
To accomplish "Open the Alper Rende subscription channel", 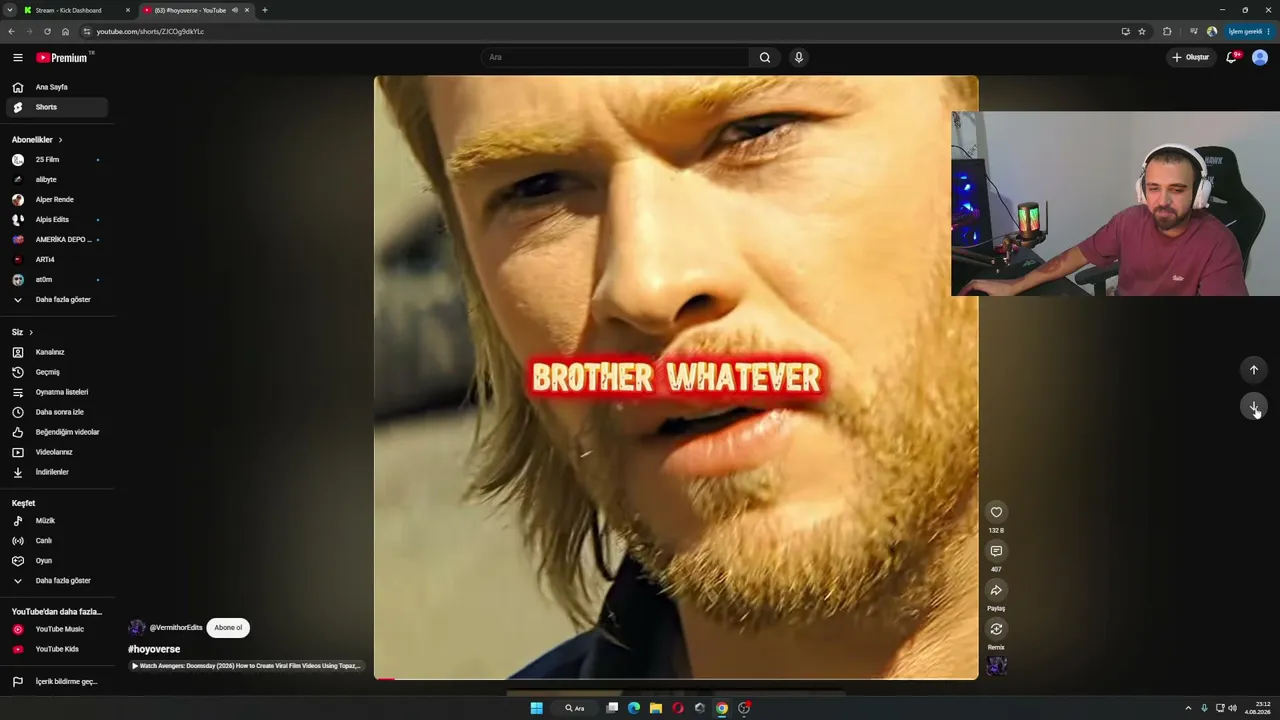I will (57, 200).
